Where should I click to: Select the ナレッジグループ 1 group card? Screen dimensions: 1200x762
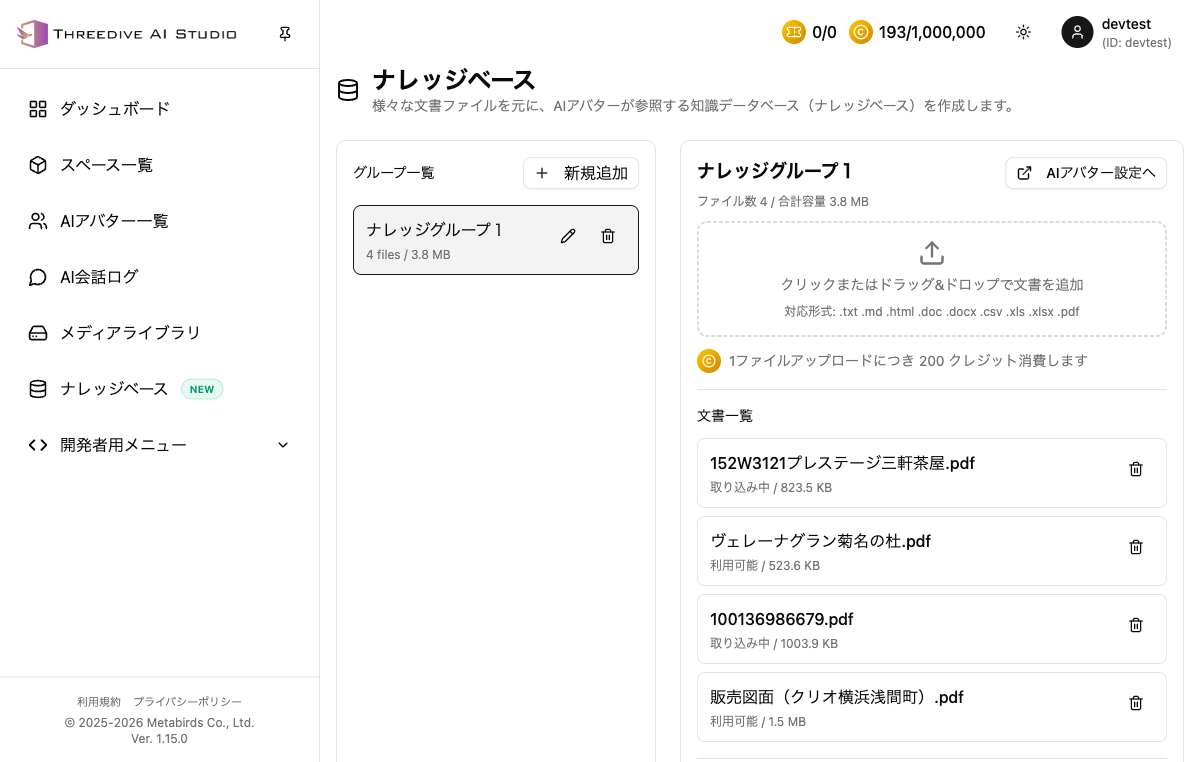tap(496, 240)
